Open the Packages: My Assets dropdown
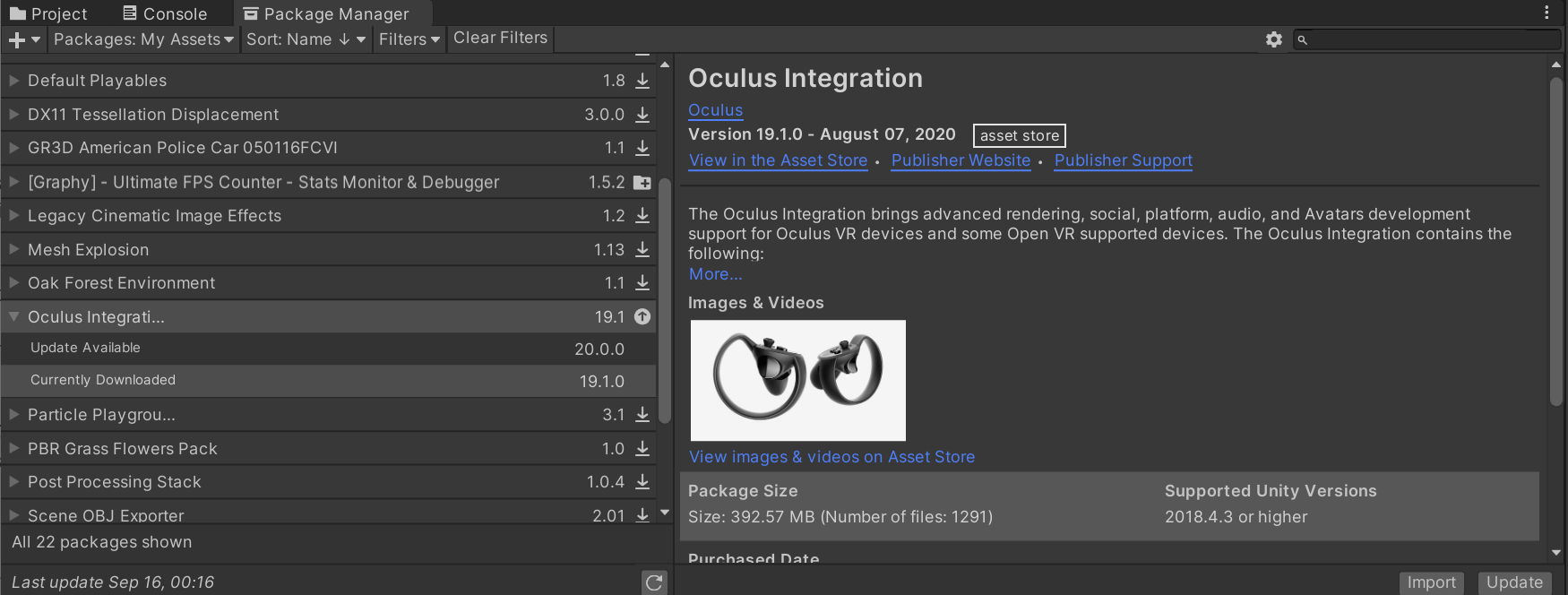1568x595 pixels. [143, 39]
